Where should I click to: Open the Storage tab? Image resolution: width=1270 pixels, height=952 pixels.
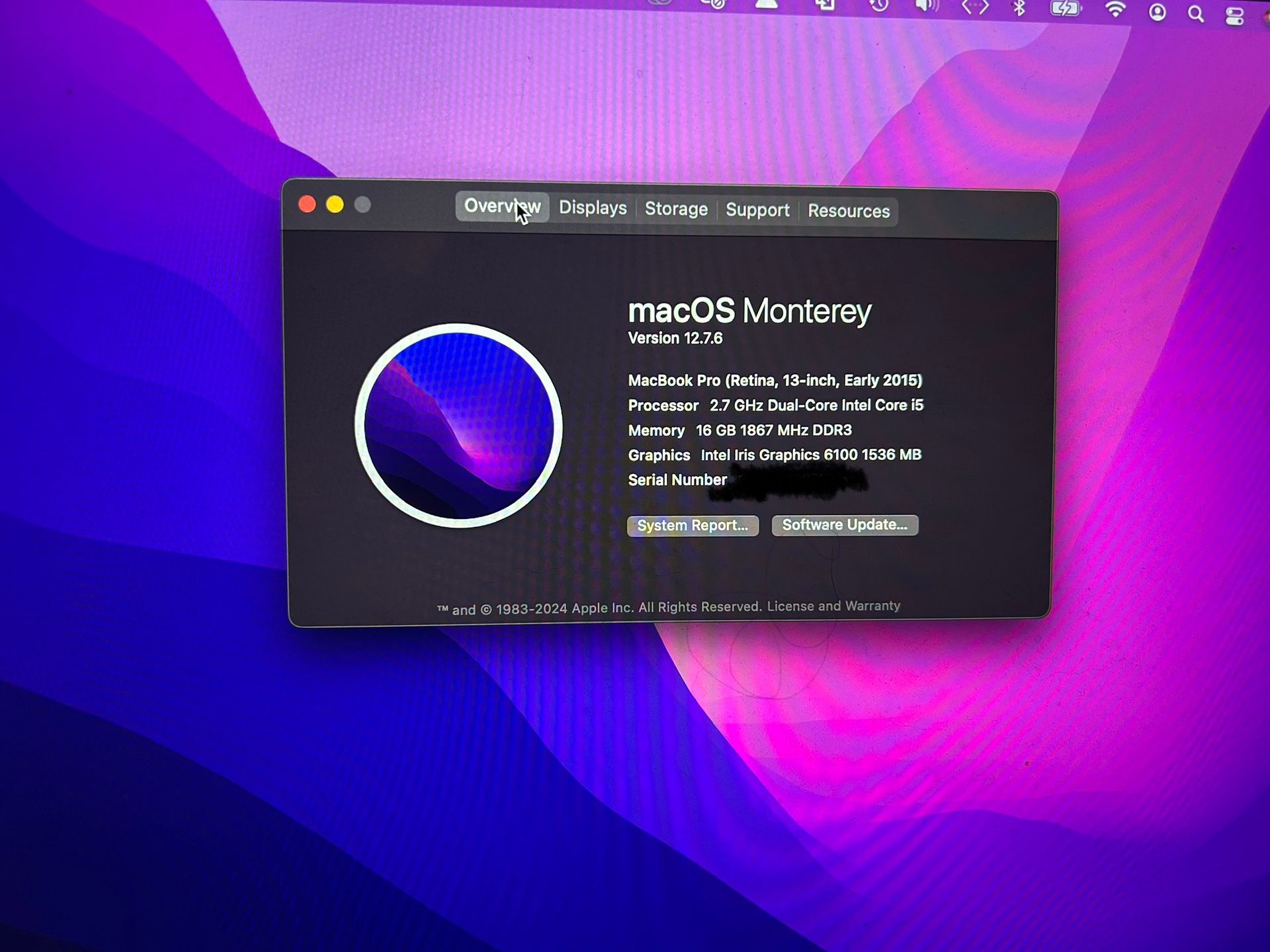pos(676,210)
